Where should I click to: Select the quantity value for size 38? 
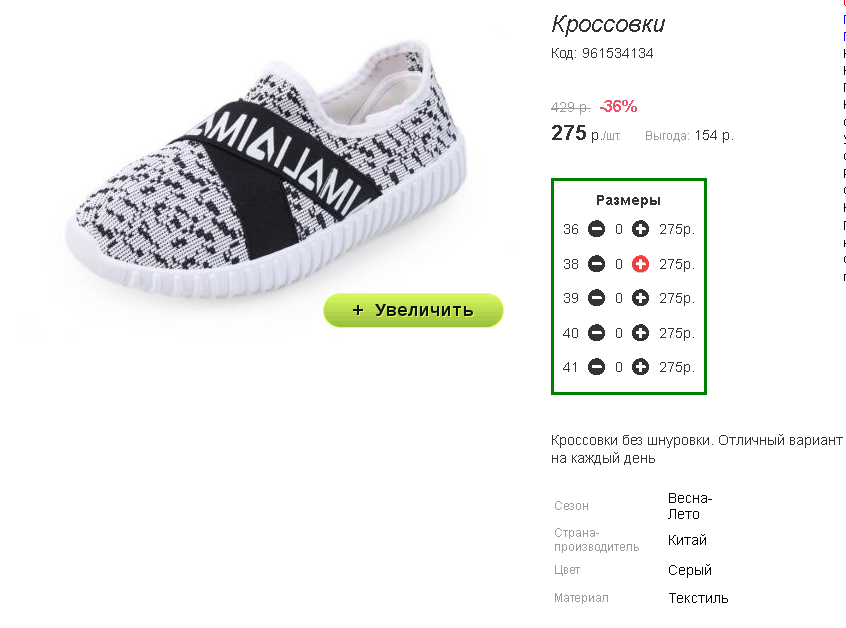(x=619, y=264)
